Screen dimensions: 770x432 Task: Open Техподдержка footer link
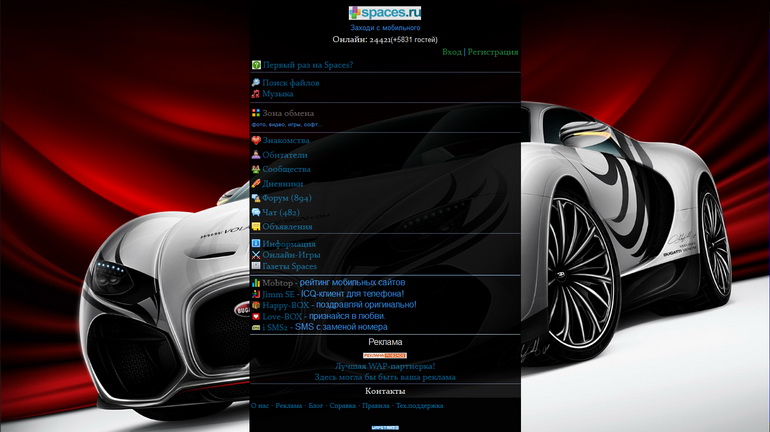419,405
